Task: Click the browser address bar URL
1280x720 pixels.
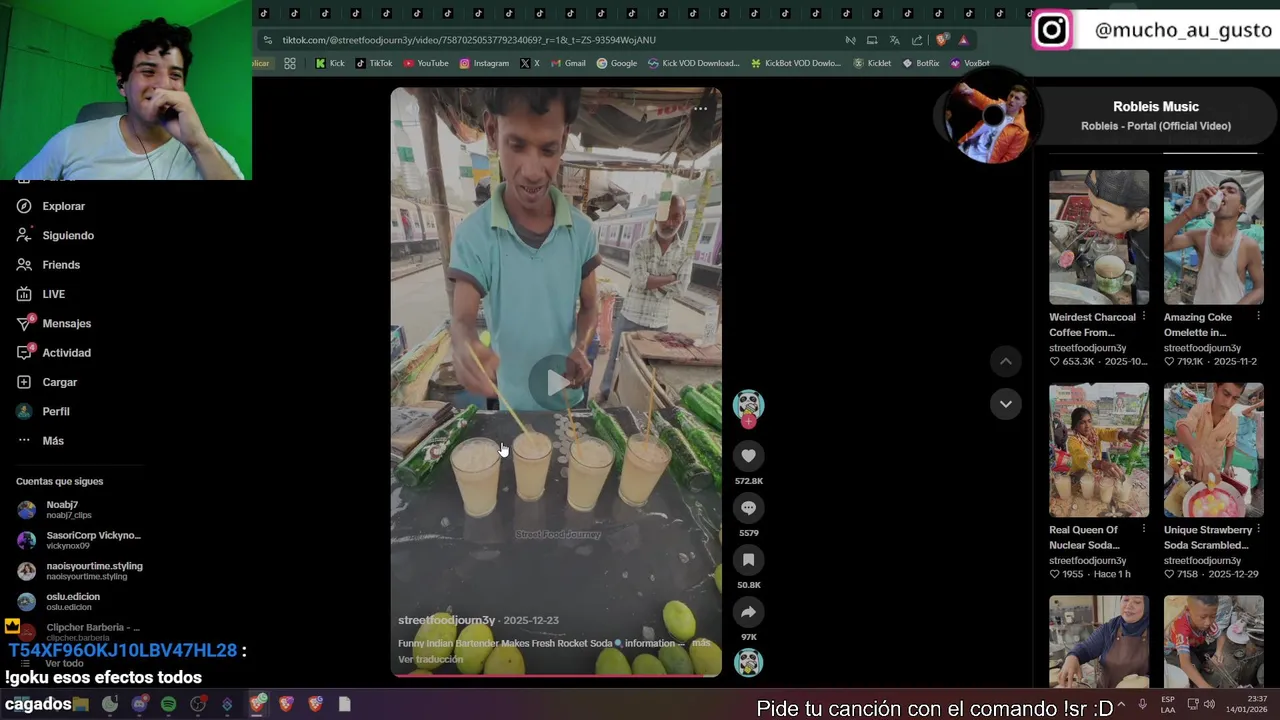Action: (x=469, y=40)
